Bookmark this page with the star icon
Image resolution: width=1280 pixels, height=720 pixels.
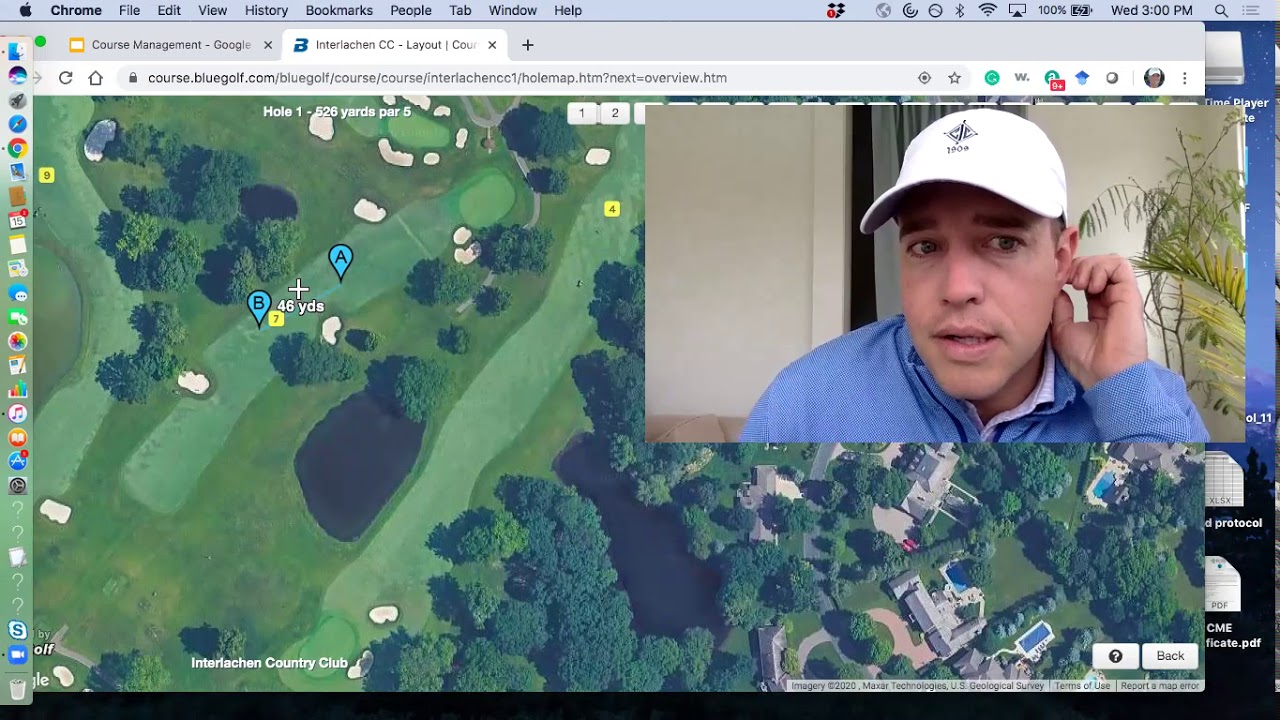click(x=954, y=78)
